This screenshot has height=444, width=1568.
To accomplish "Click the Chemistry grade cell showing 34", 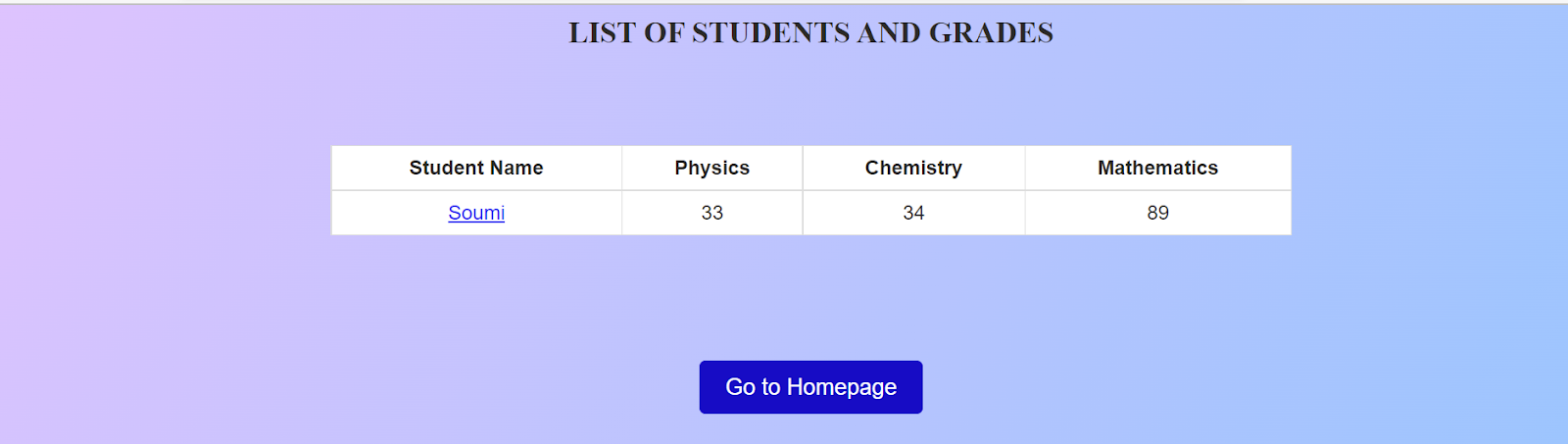I will [x=913, y=213].
